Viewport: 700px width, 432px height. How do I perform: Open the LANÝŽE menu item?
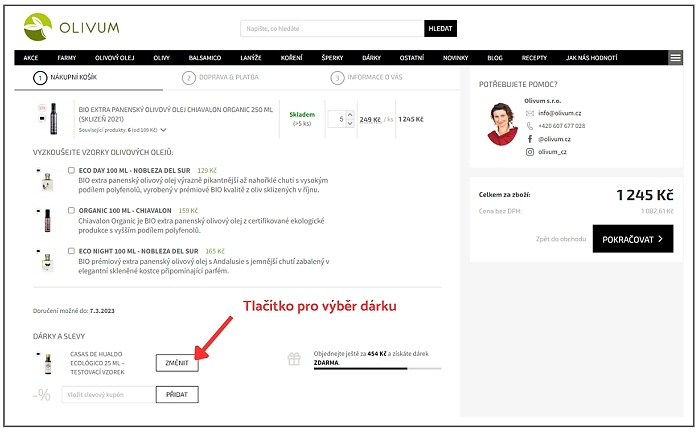click(x=250, y=58)
